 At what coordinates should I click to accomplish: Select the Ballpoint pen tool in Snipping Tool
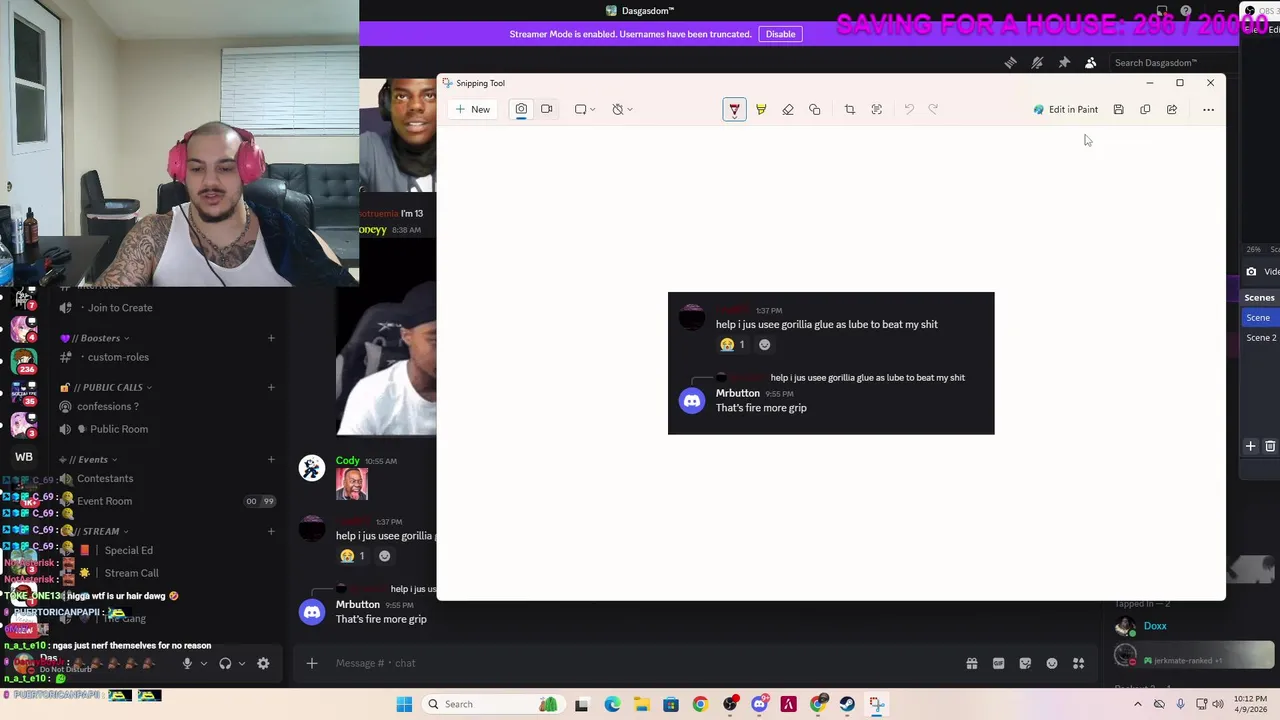click(734, 109)
